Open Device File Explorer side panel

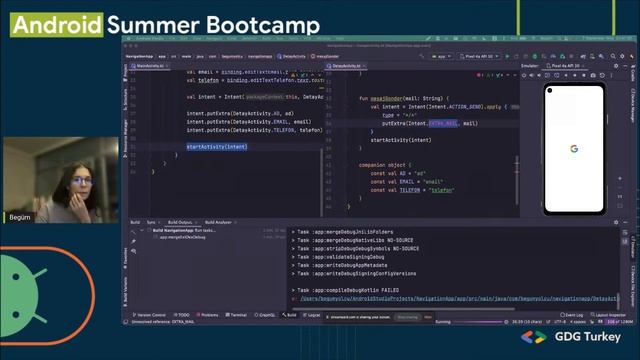click(x=633, y=286)
